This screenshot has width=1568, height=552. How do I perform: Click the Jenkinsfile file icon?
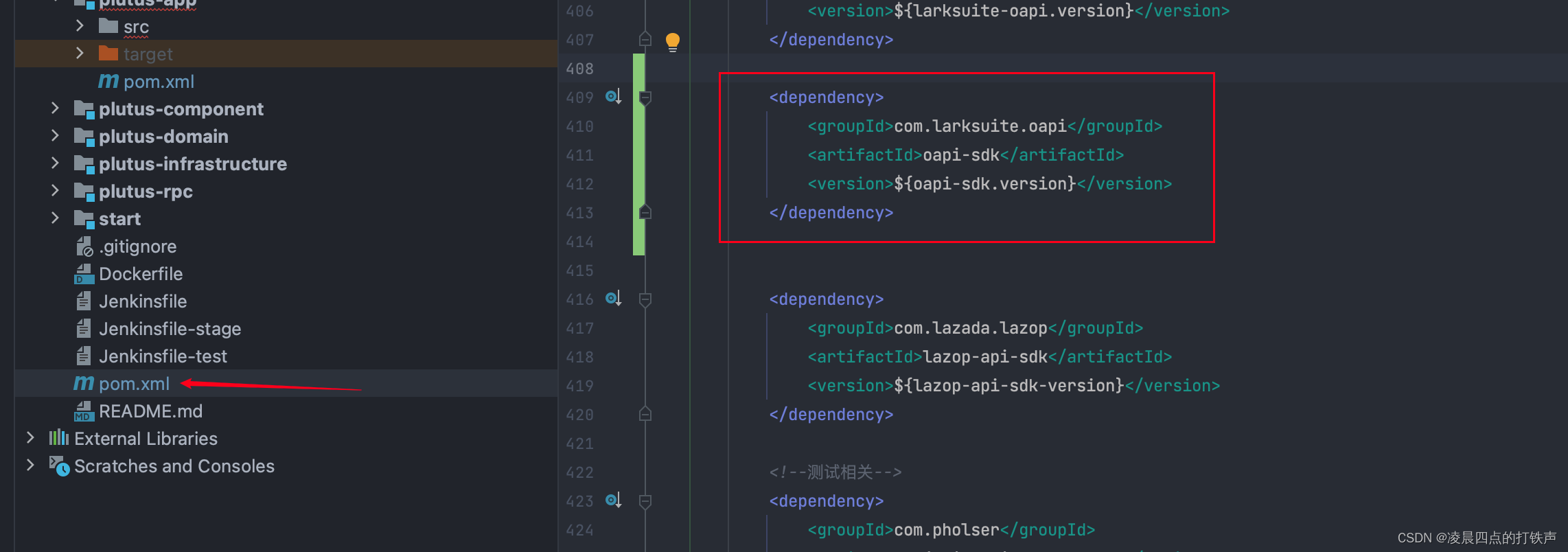coord(84,301)
